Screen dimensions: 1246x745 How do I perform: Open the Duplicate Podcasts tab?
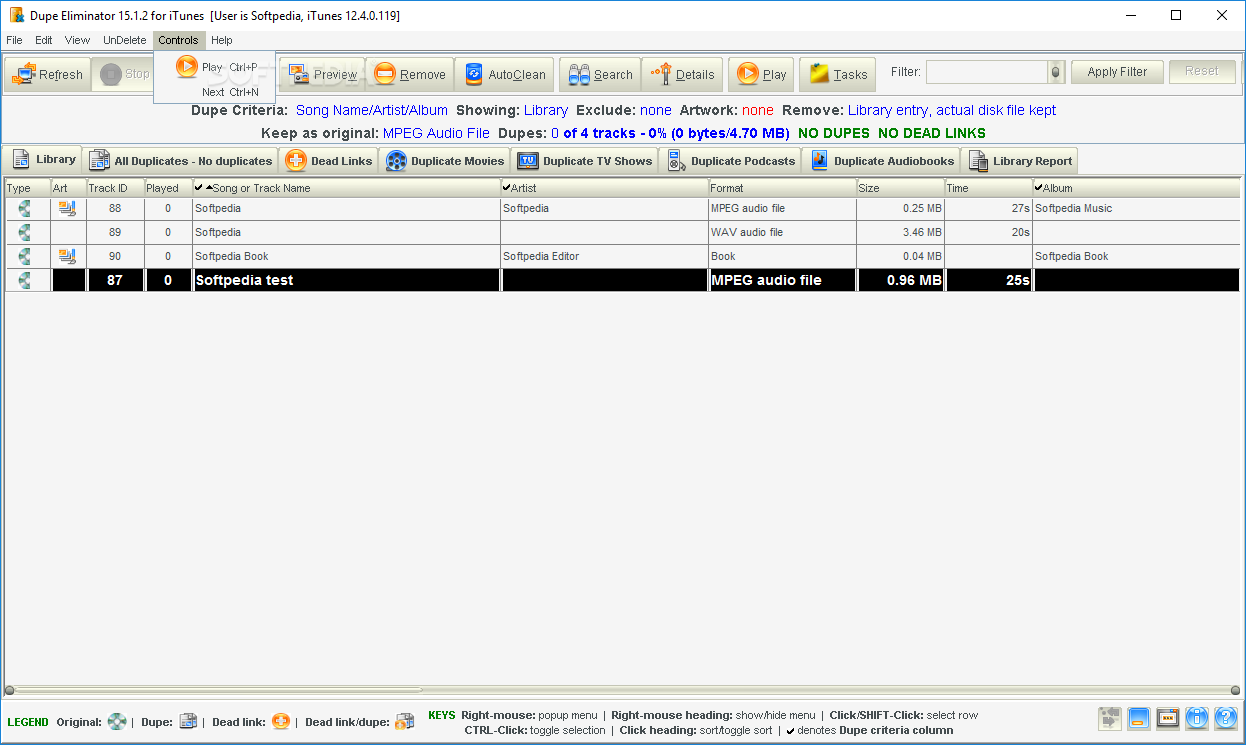pyautogui.click(x=730, y=160)
